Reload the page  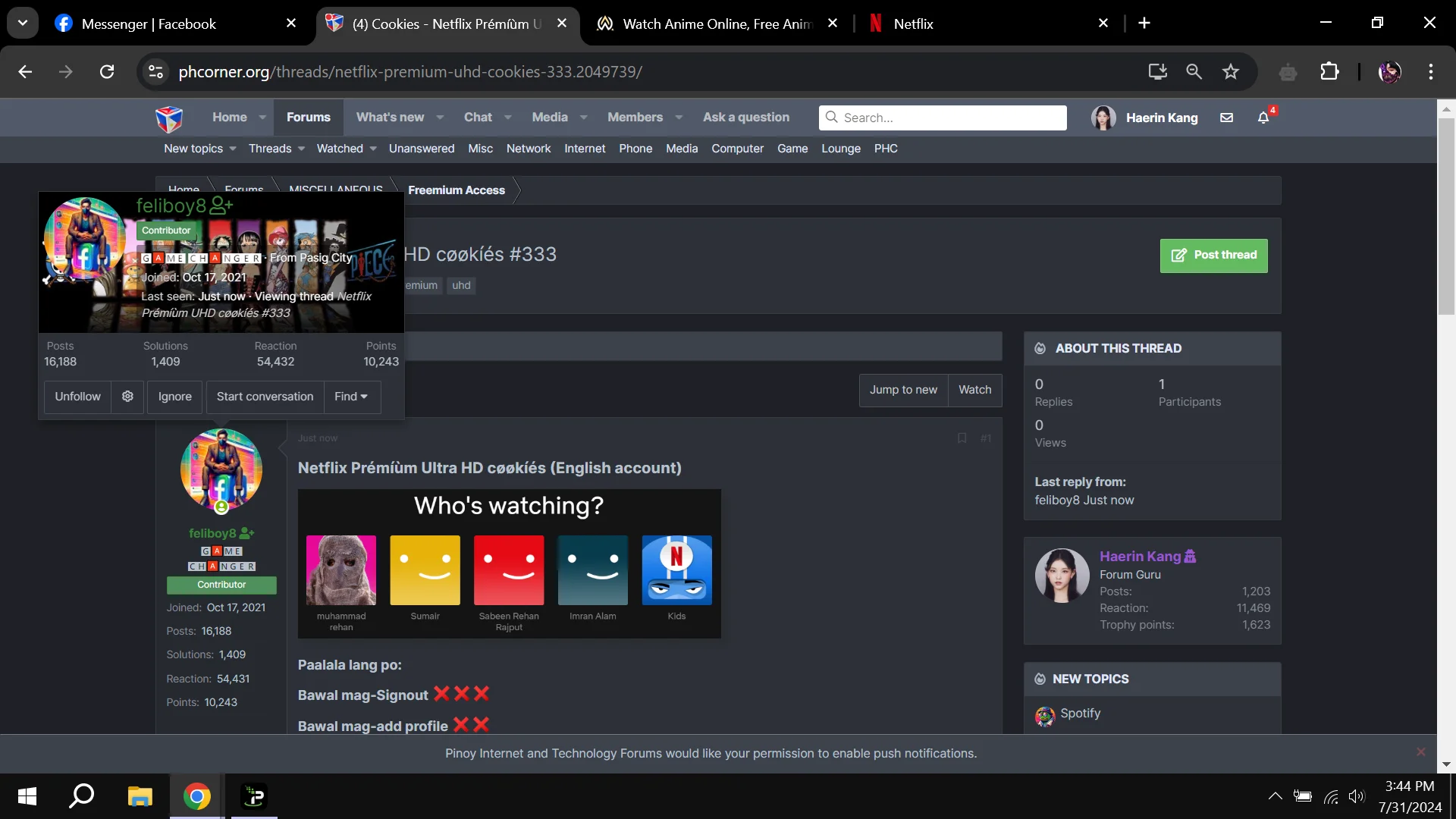(107, 72)
